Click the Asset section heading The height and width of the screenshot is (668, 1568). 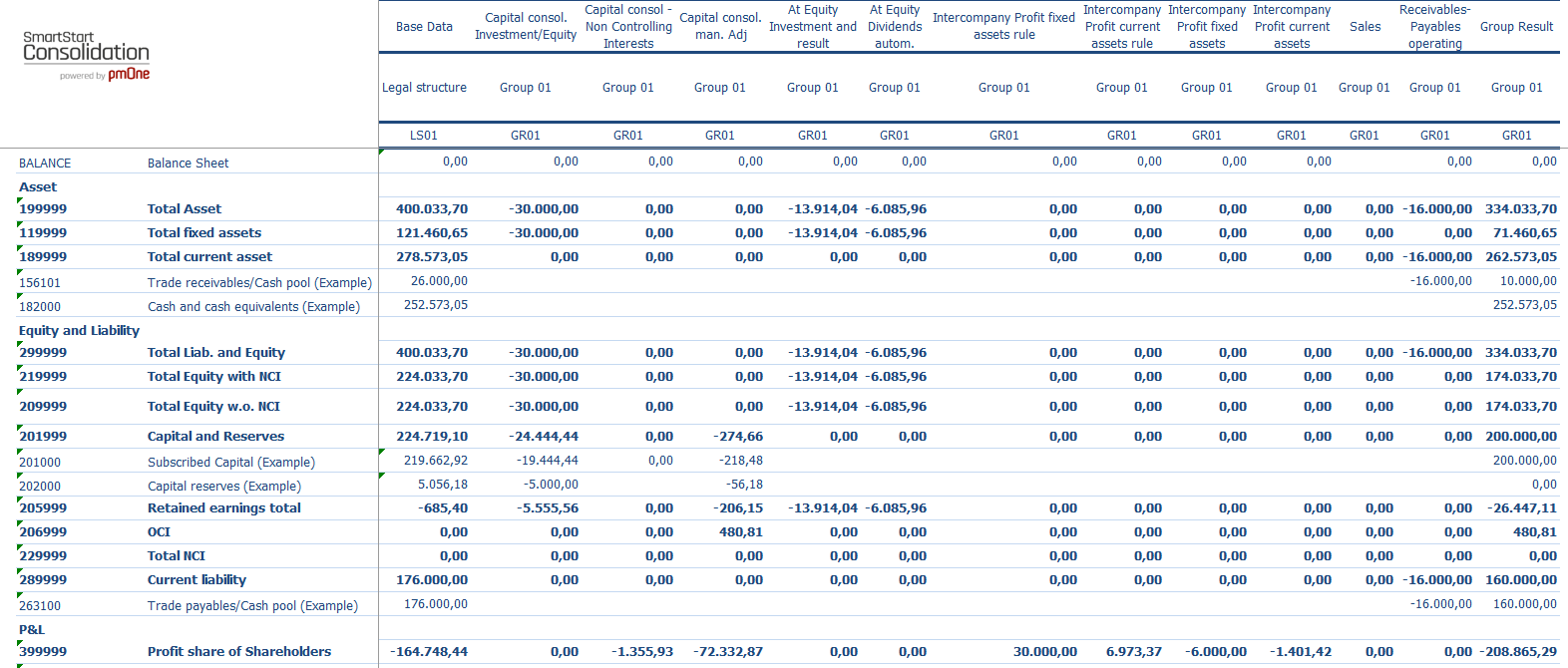point(38,187)
